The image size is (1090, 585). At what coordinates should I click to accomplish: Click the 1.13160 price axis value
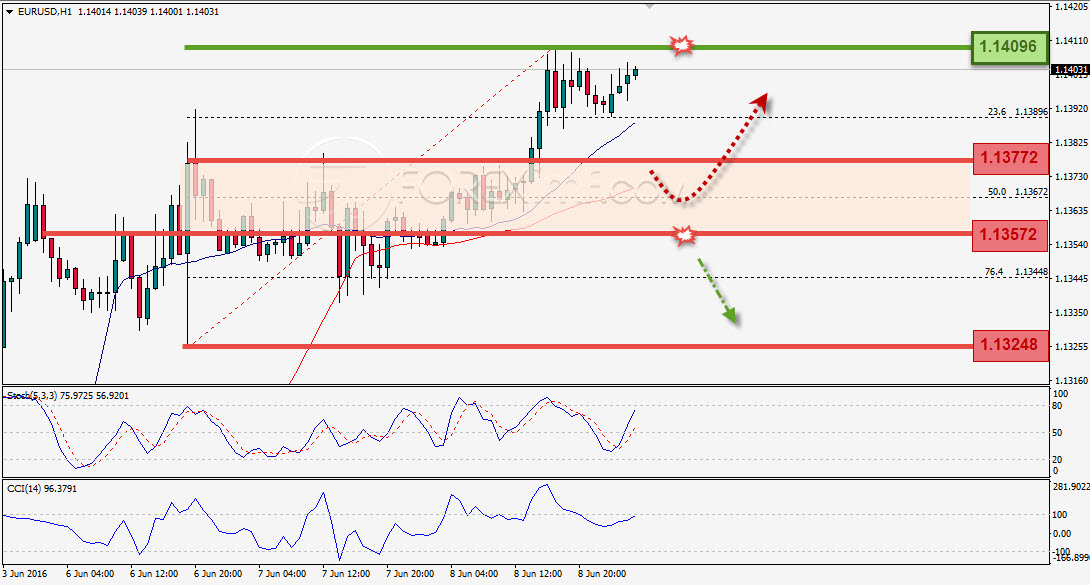coord(1071,381)
